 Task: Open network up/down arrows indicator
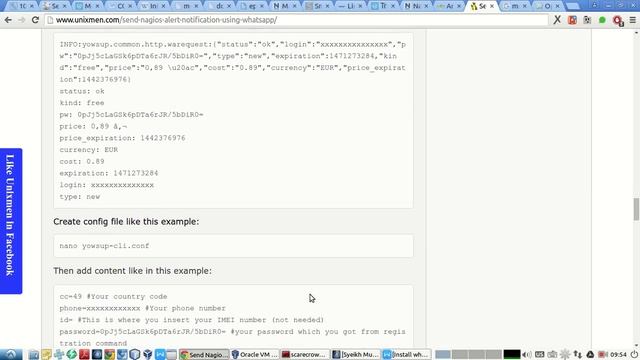[x=577, y=355]
